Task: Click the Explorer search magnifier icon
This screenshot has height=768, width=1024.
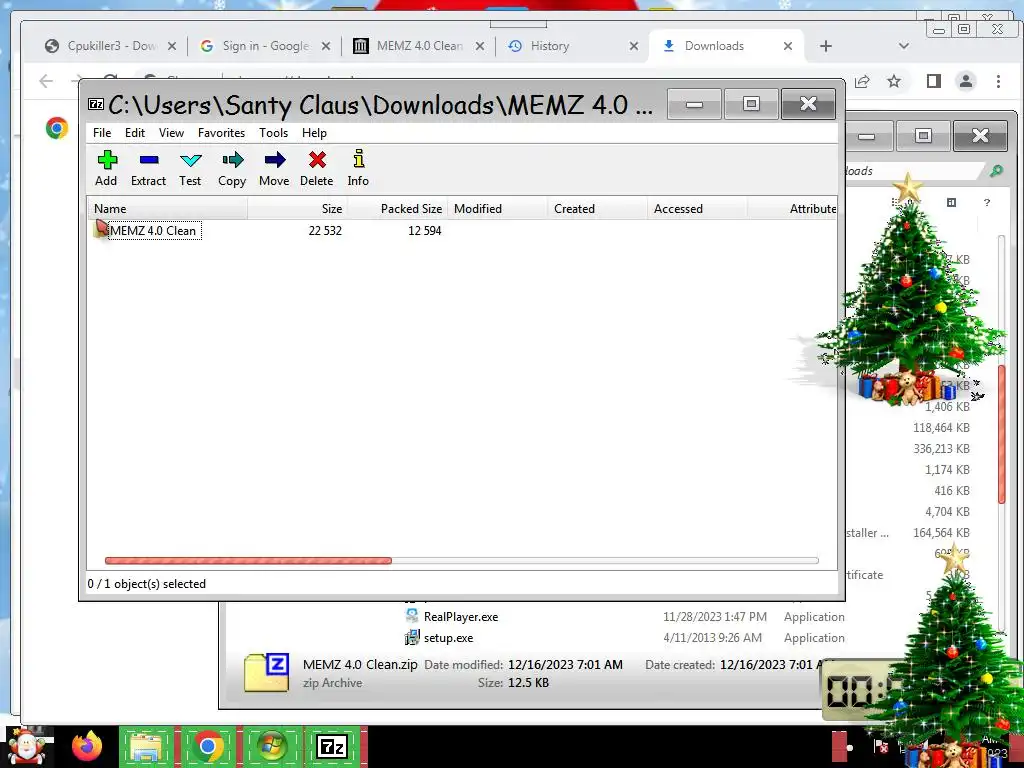Action: pyautogui.click(x=997, y=171)
